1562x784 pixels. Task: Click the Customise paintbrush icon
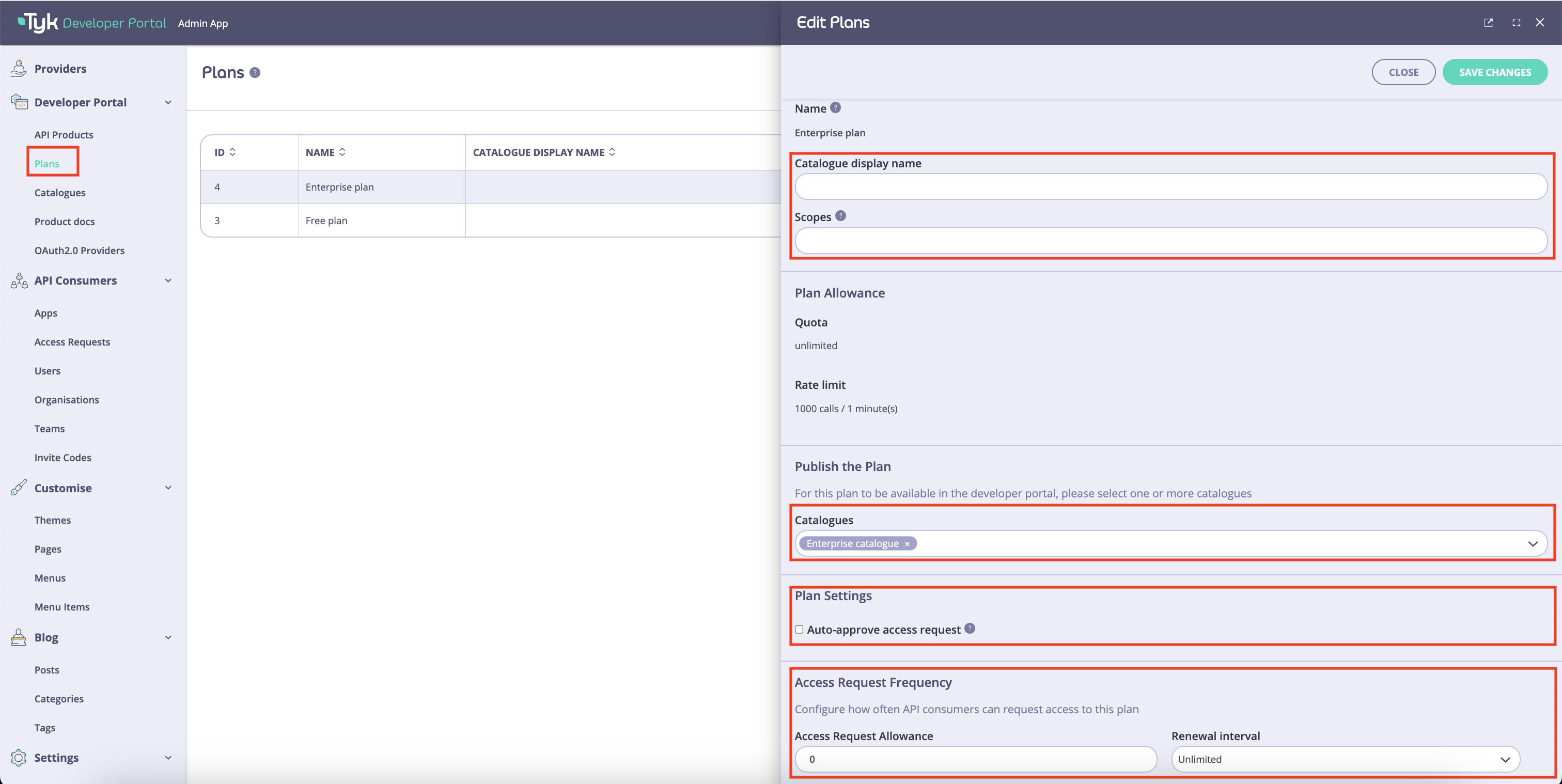click(x=18, y=488)
